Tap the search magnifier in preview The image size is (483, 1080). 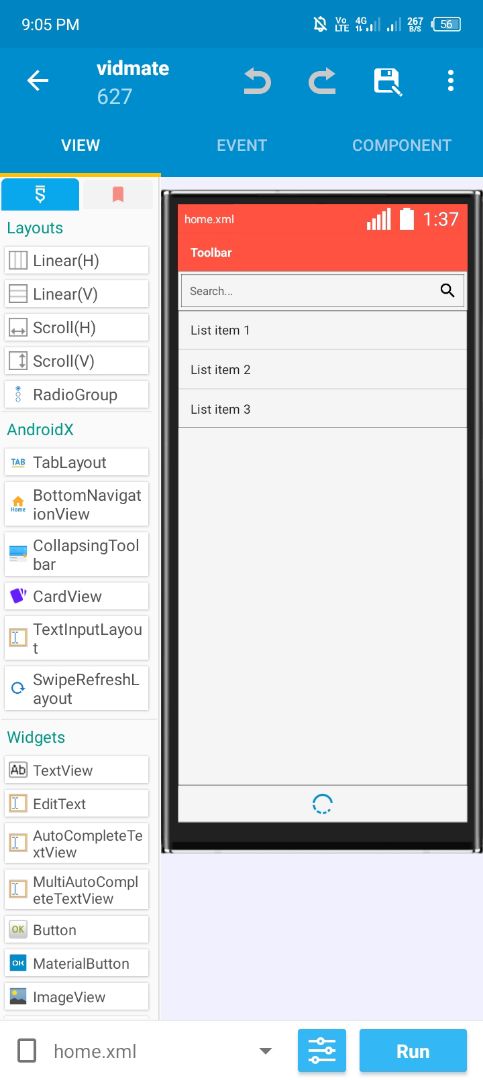[447, 291]
